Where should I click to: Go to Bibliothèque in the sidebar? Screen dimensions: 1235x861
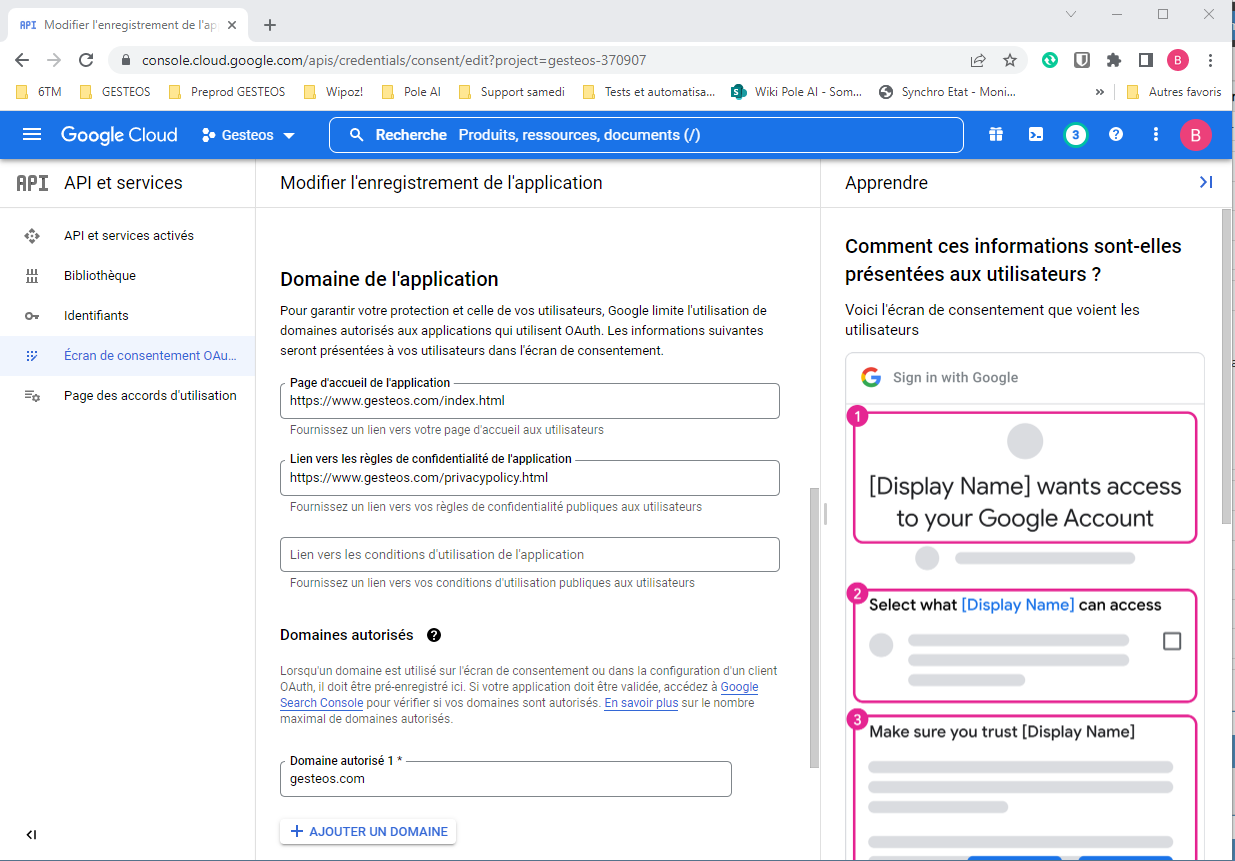[x=99, y=276]
